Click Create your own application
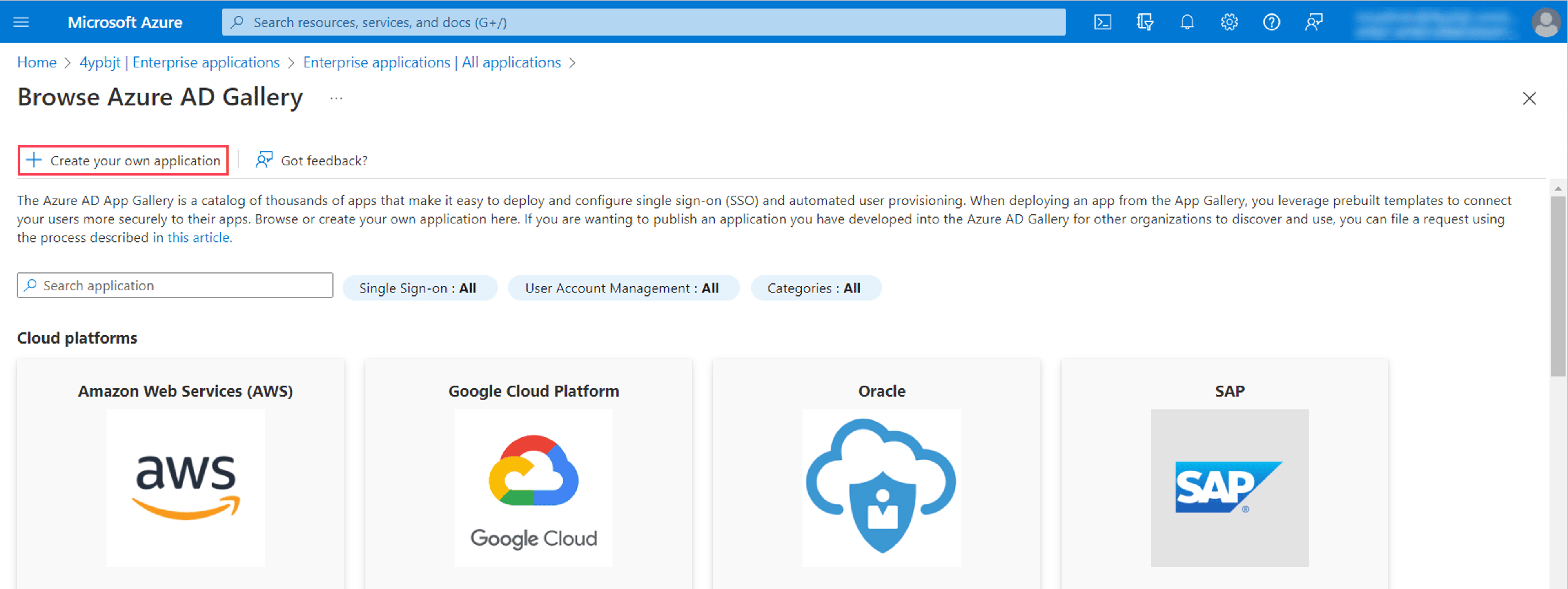1568x589 pixels. [x=123, y=160]
